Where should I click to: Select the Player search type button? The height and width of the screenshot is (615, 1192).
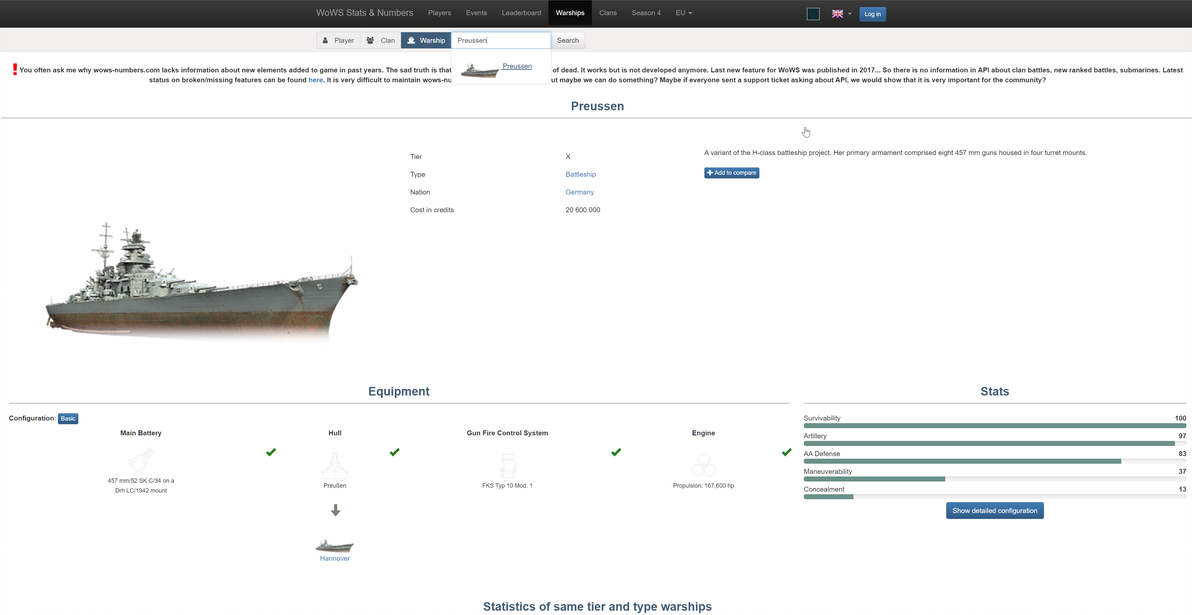click(x=338, y=40)
